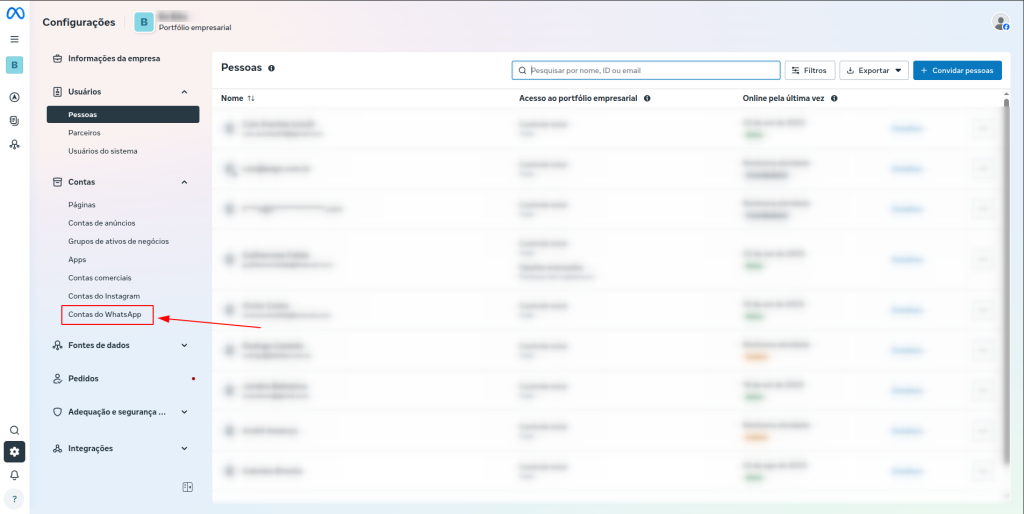1024x514 pixels.
Task: Click the info icon beside Pessoas heading
Action: [271, 69]
